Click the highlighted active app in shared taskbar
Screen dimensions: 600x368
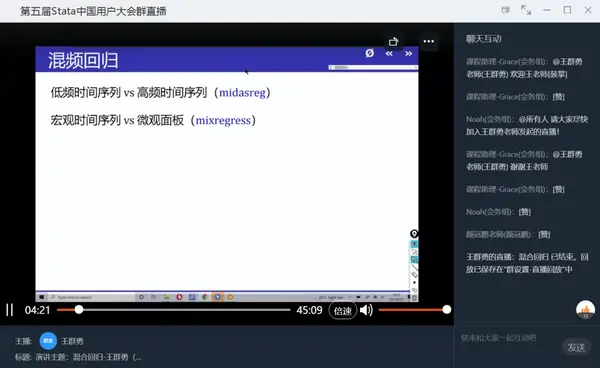(x=217, y=297)
